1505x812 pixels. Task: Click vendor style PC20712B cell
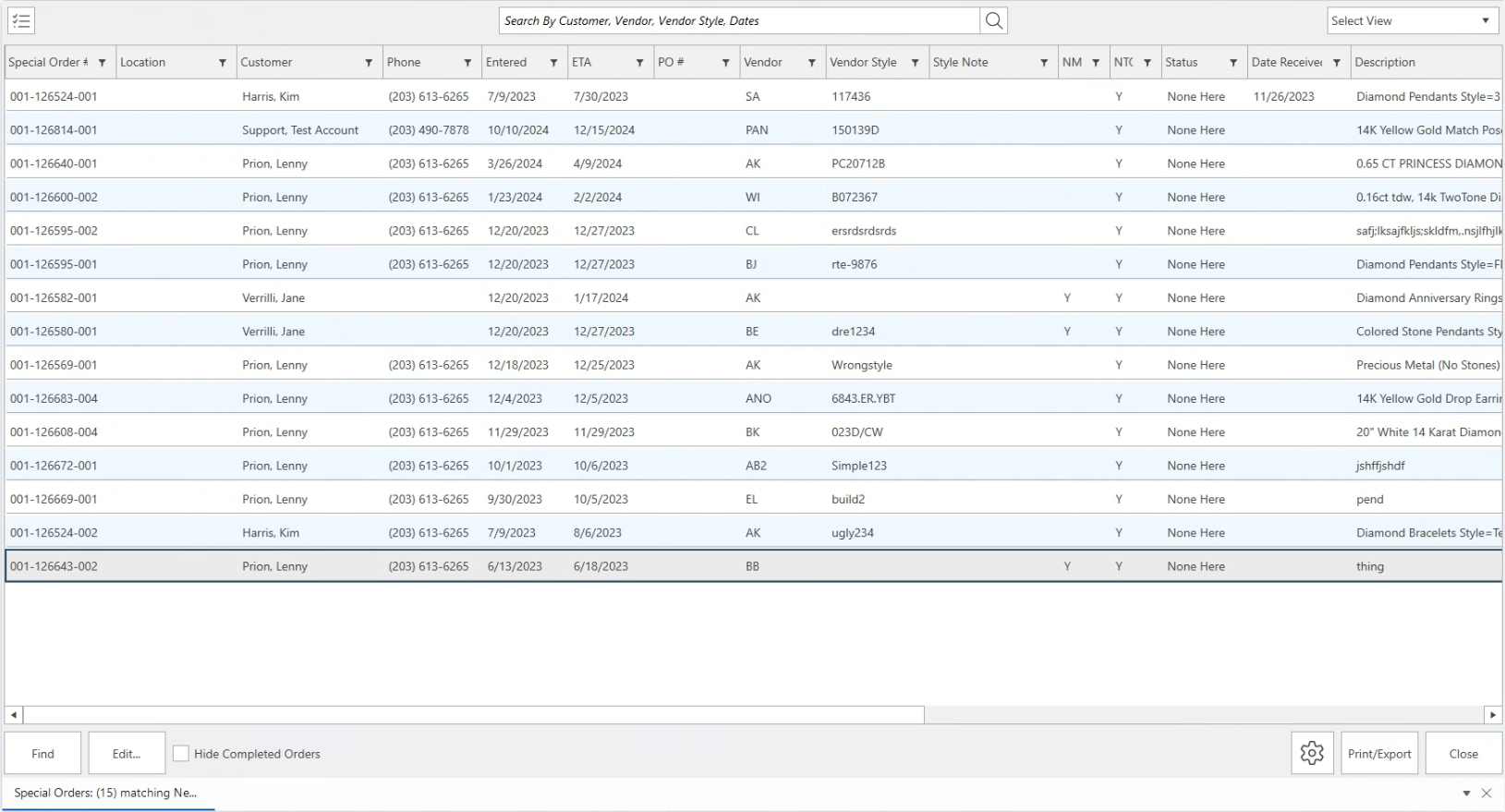click(858, 164)
